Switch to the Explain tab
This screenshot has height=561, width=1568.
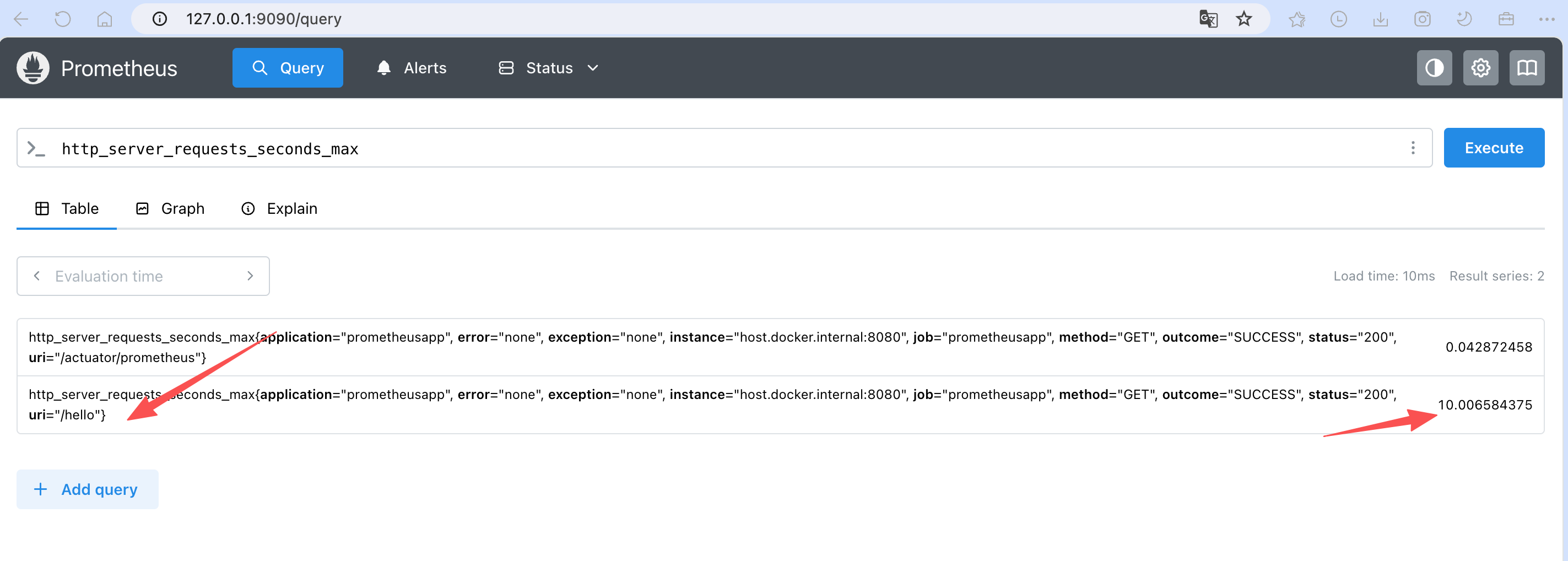coord(279,209)
